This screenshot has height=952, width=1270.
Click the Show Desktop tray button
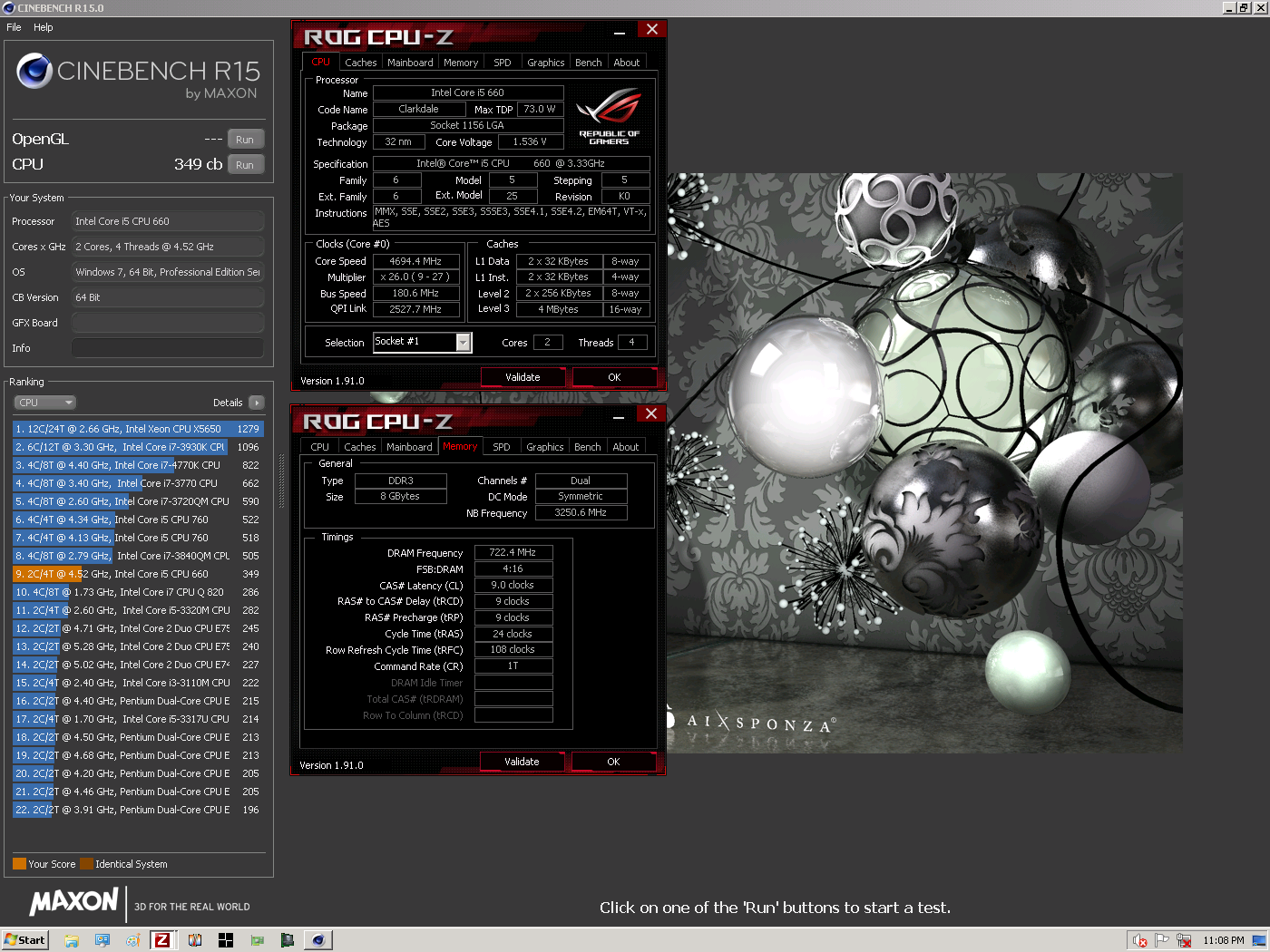point(1259,940)
